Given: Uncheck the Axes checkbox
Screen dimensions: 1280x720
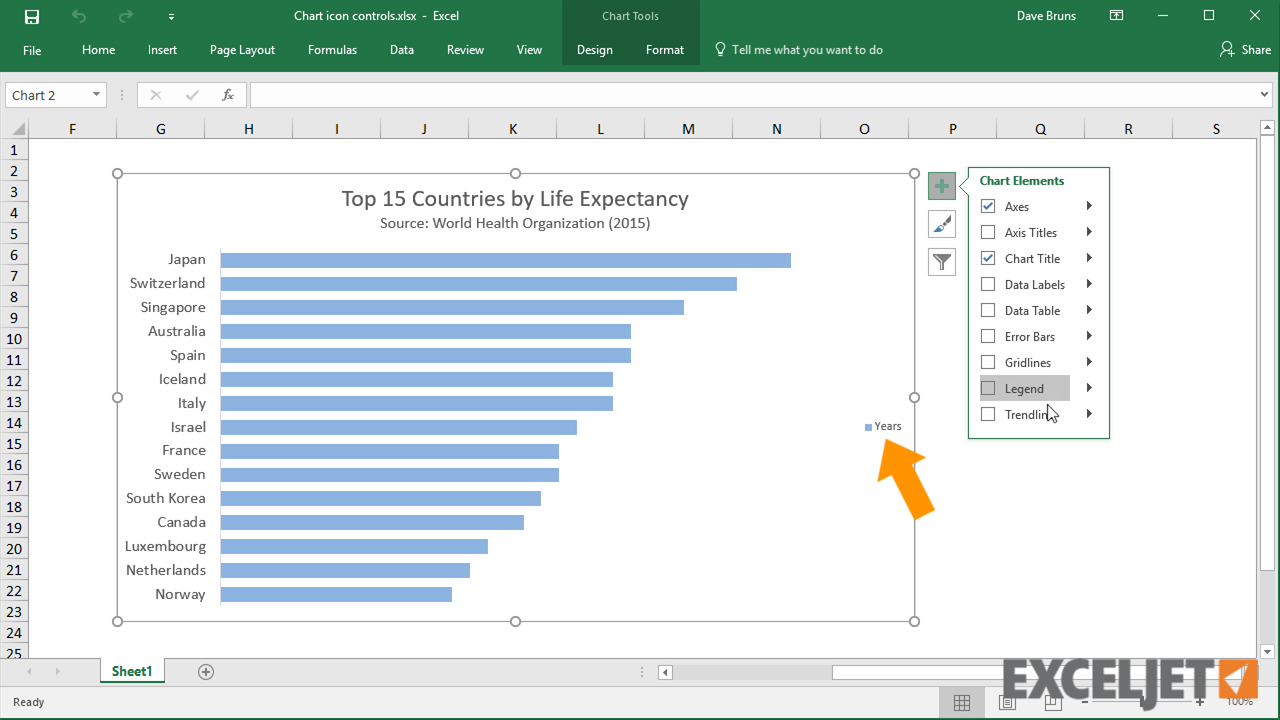Looking at the screenshot, I should click(x=987, y=206).
